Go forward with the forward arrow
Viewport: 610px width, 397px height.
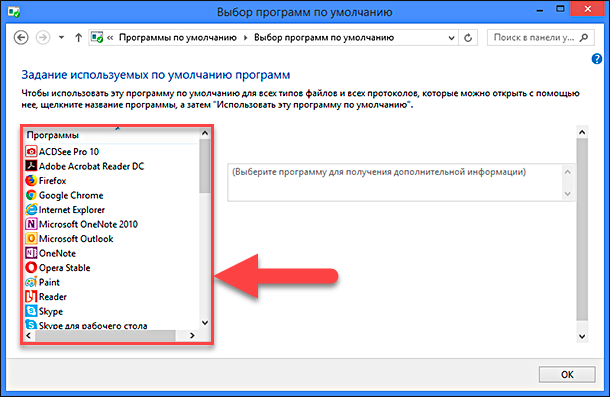pyautogui.click(x=43, y=38)
